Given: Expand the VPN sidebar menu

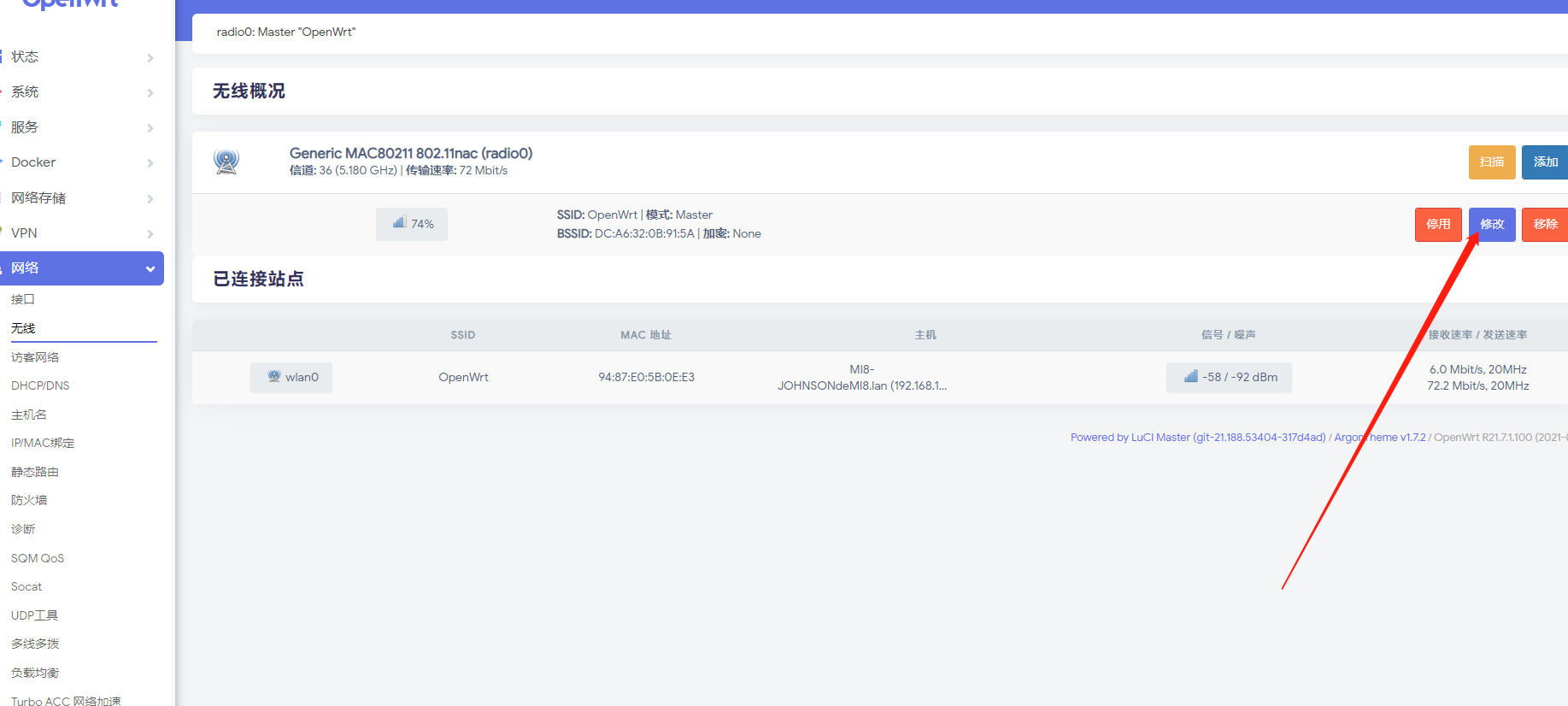Looking at the screenshot, I should coord(81,233).
